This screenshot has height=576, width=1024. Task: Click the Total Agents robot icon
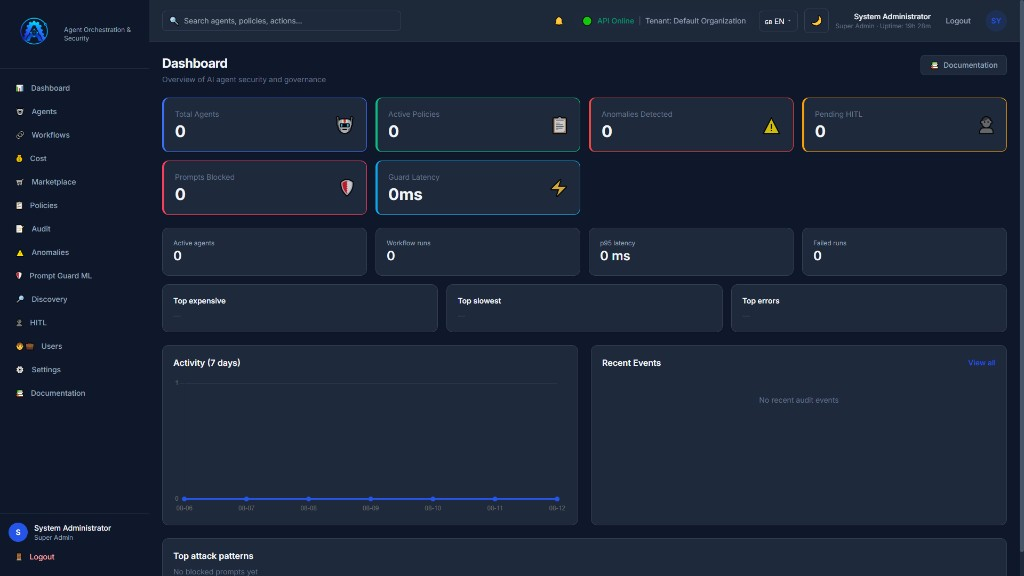click(344, 125)
